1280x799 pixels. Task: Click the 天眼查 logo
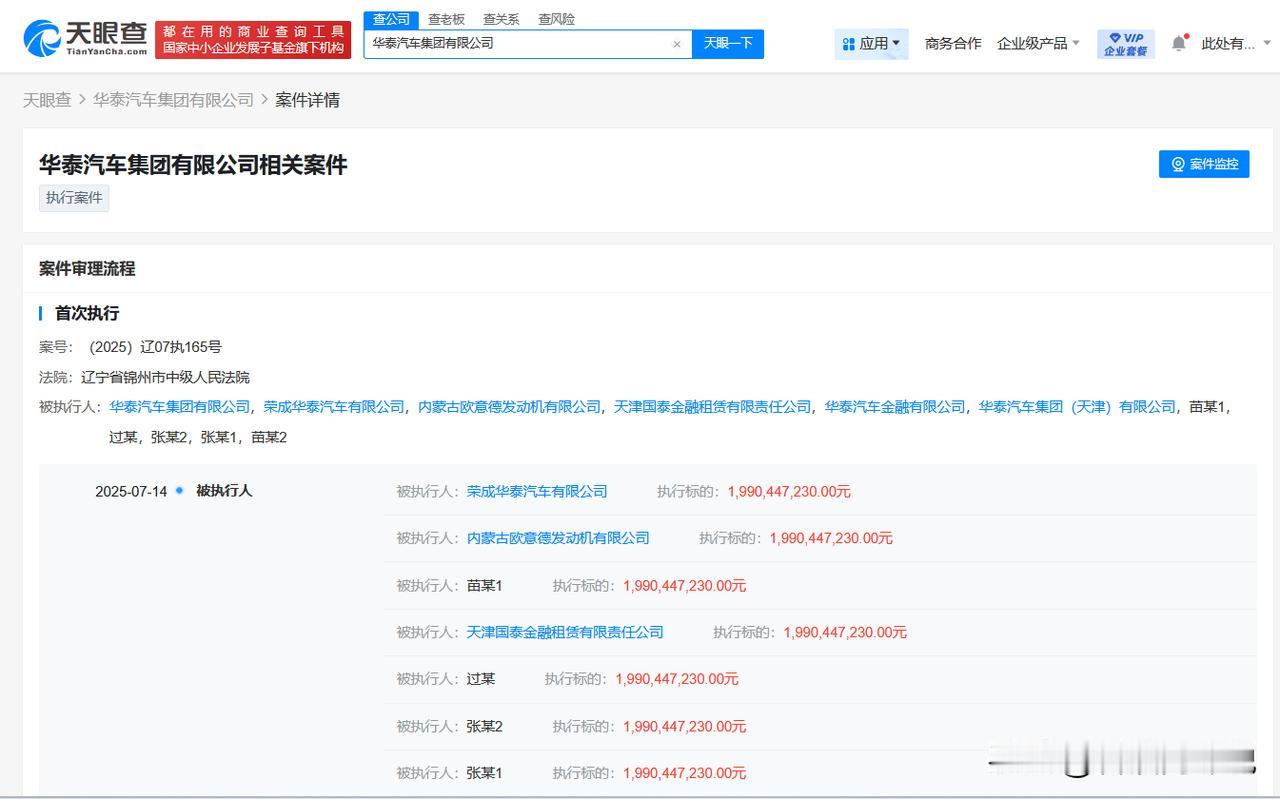(x=85, y=38)
